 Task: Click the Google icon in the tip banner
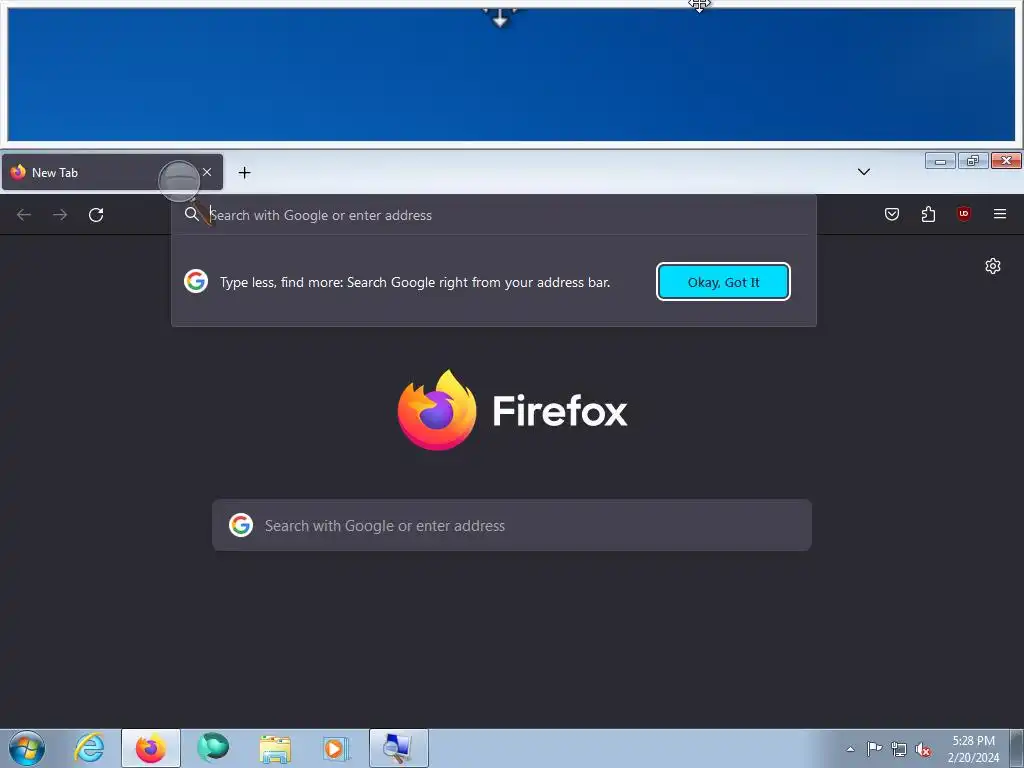[196, 281]
